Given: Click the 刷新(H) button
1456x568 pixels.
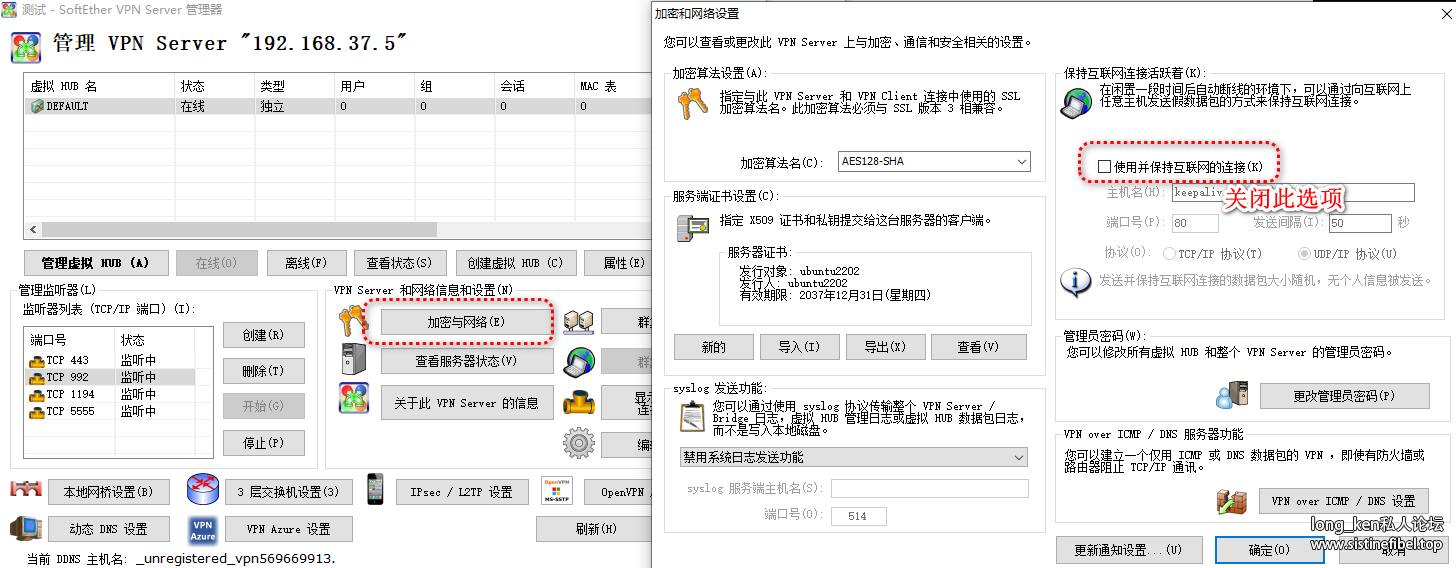Looking at the screenshot, I should click(596, 529).
